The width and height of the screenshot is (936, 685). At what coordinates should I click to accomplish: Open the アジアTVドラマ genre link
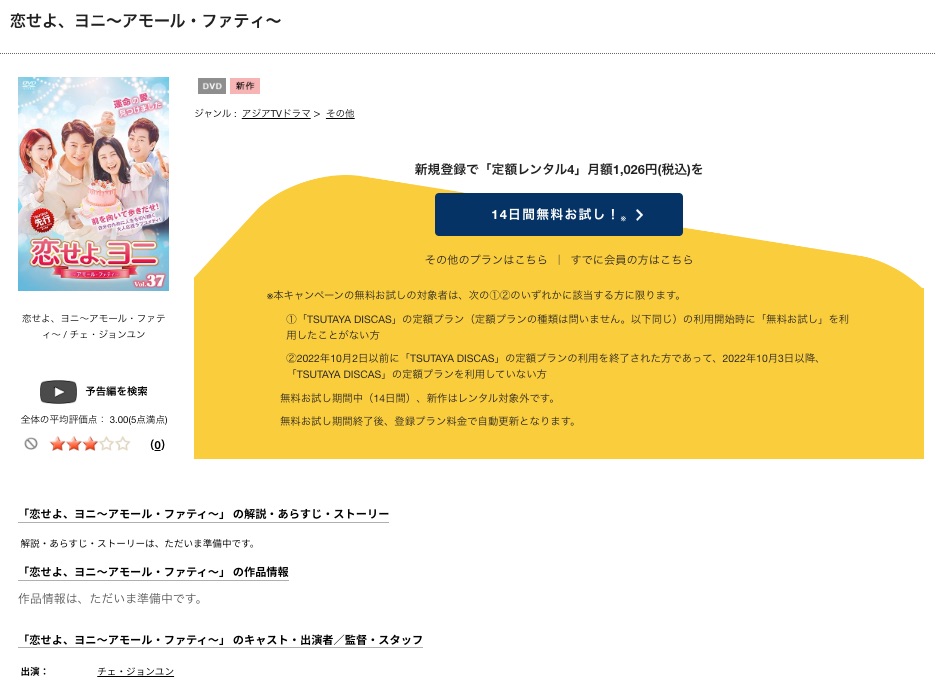[x=276, y=113]
